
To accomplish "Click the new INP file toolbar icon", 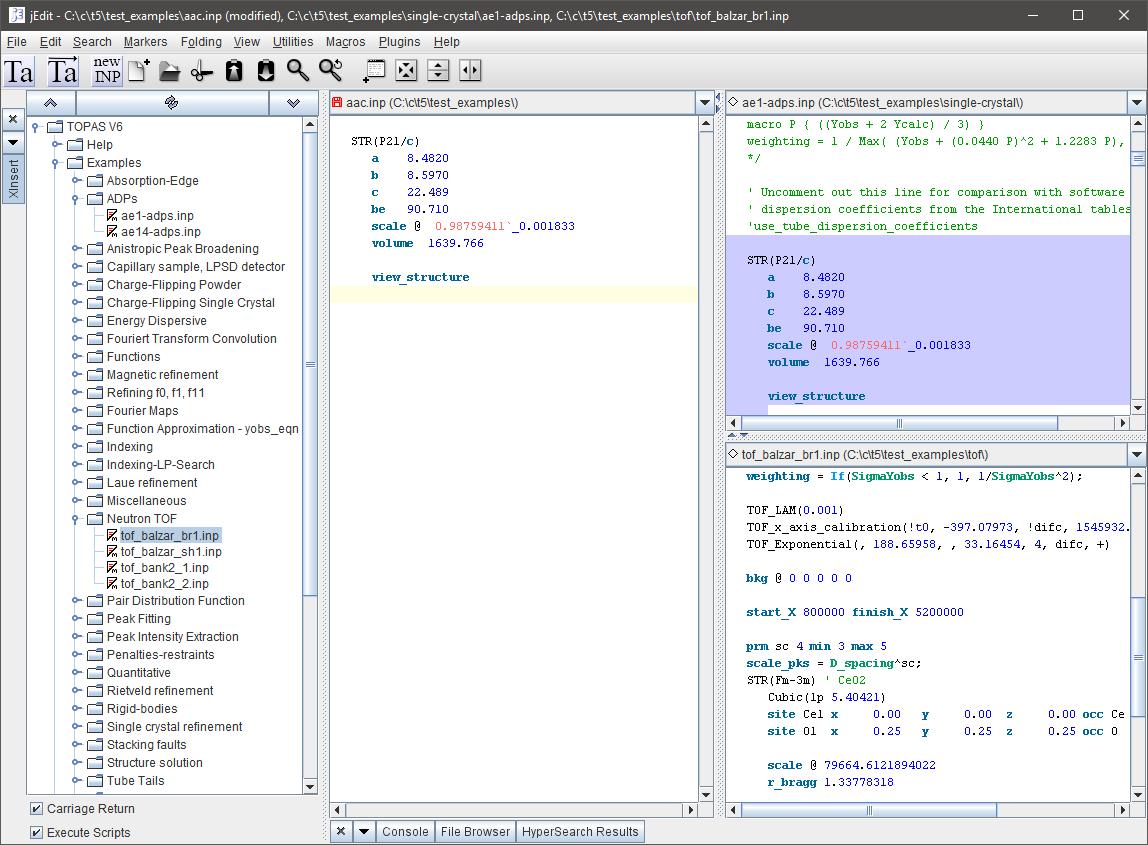I will point(106,71).
